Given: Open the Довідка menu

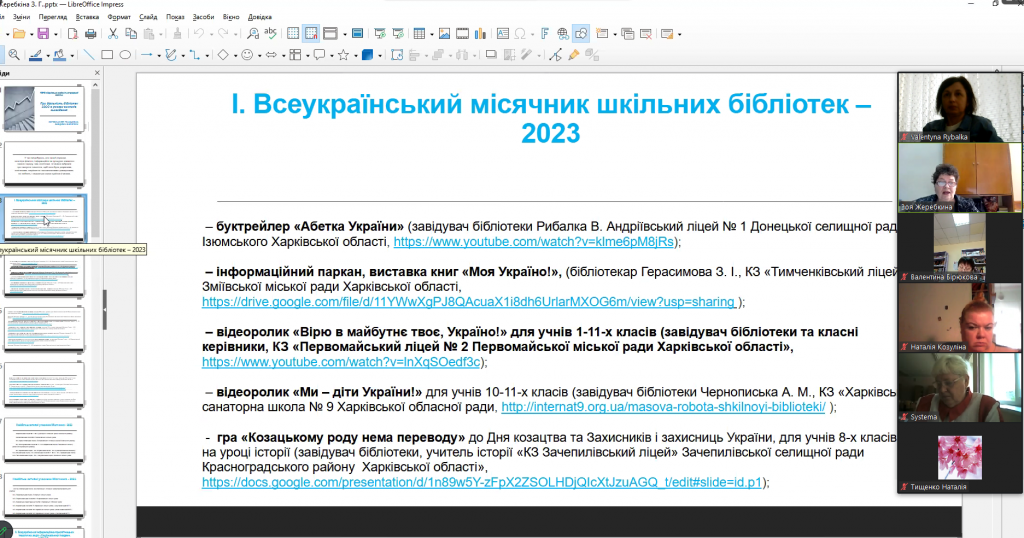Looking at the screenshot, I should point(260,17).
